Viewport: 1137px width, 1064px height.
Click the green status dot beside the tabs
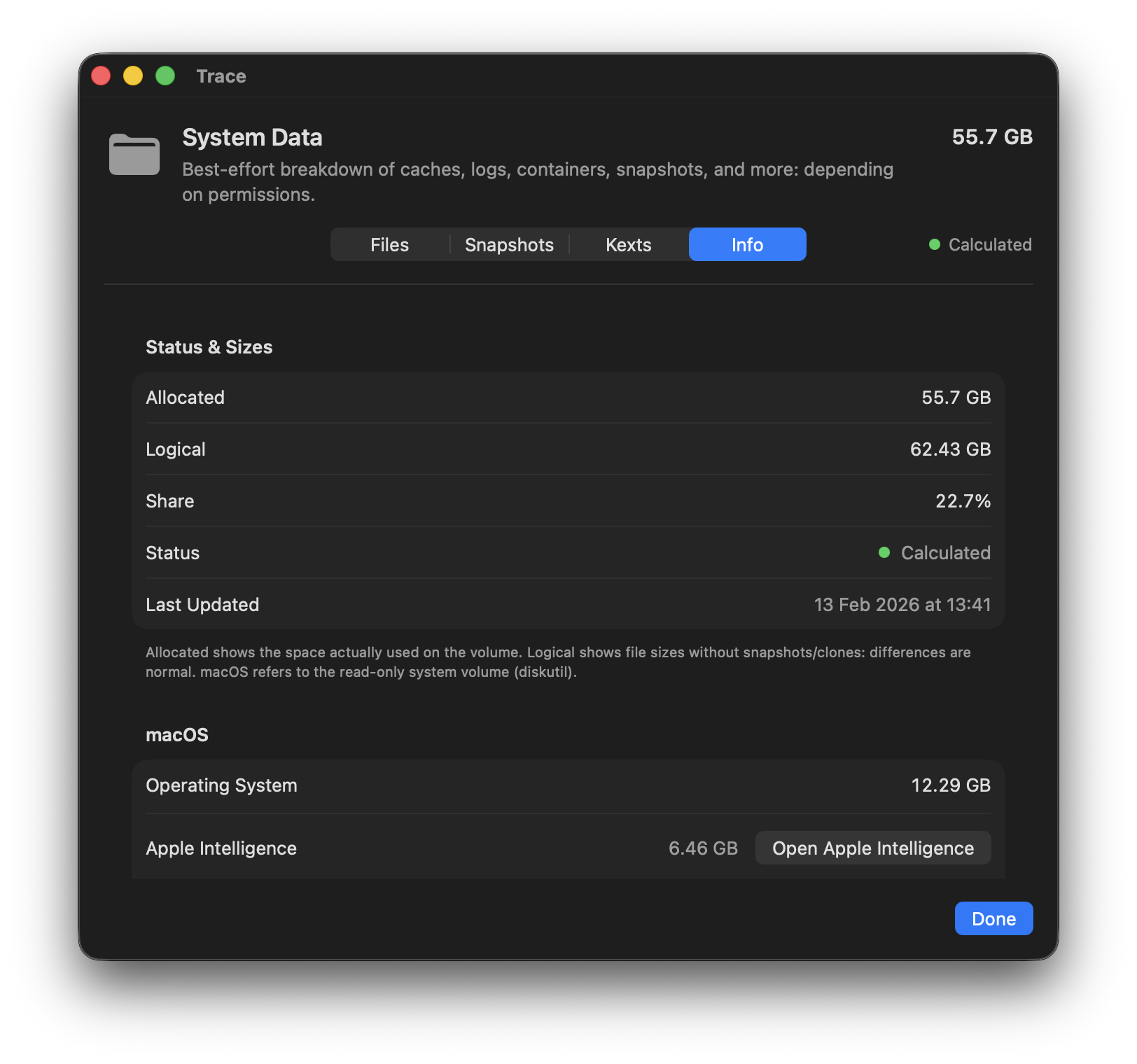(934, 244)
